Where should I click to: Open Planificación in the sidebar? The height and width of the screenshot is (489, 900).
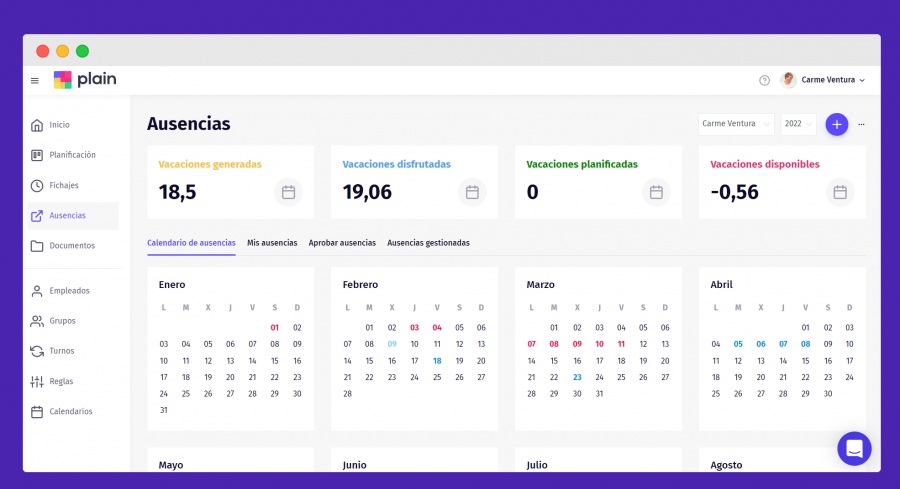point(72,155)
